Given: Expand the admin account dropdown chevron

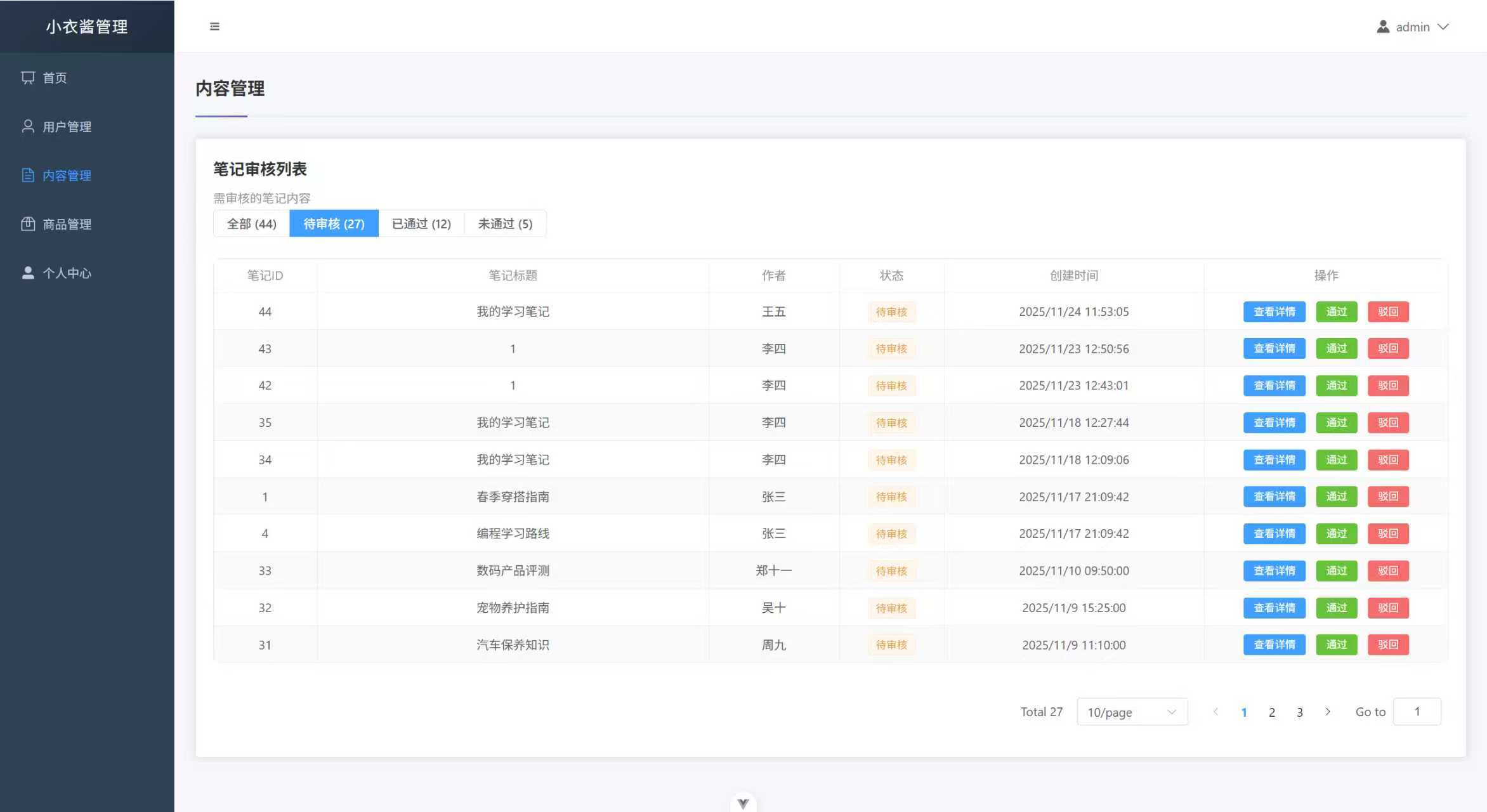Looking at the screenshot, I should tap(1443, 27).
